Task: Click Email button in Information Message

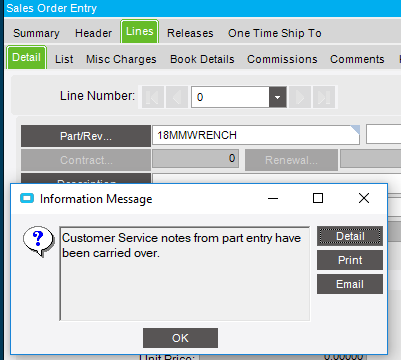Action: point(350,284)
